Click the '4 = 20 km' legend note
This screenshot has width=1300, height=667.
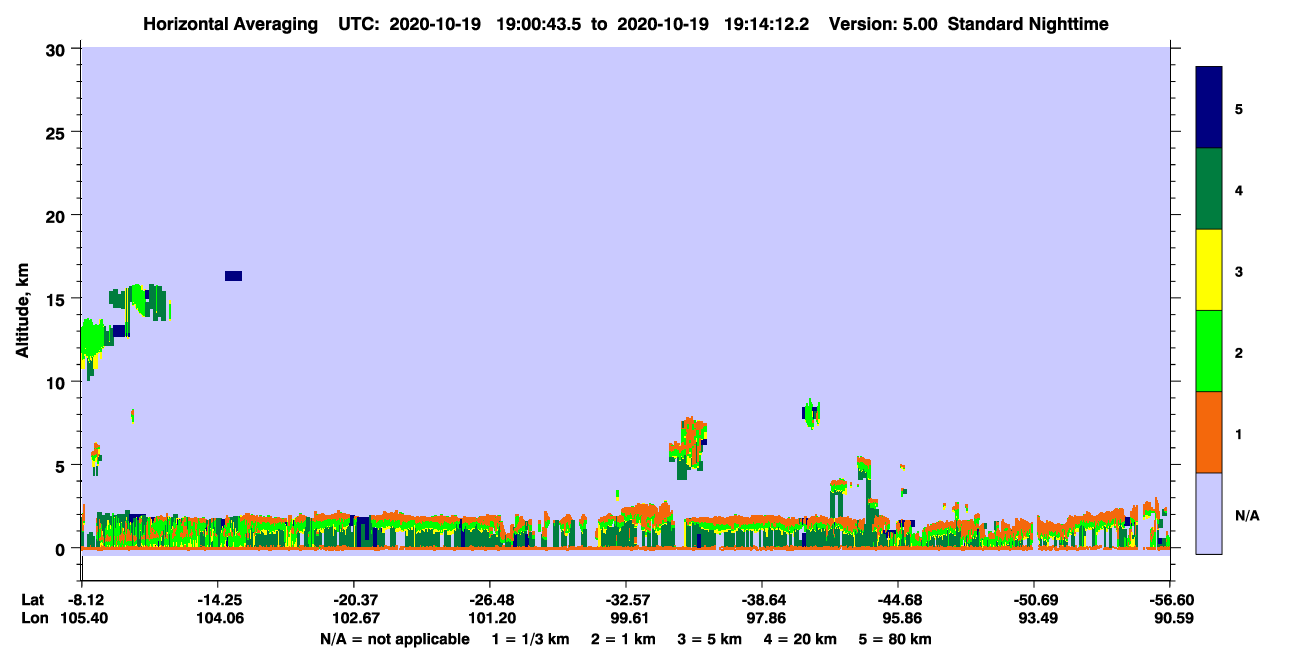pyautogui.click(x=801, y=639)
